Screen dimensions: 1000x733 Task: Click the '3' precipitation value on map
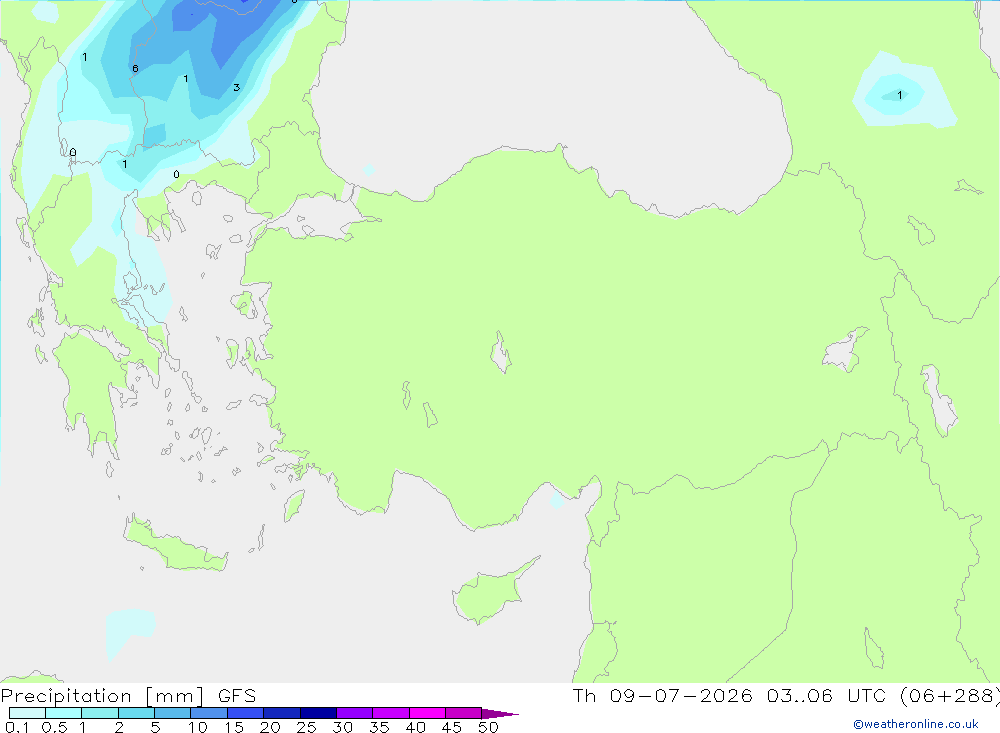click(236, 87)
